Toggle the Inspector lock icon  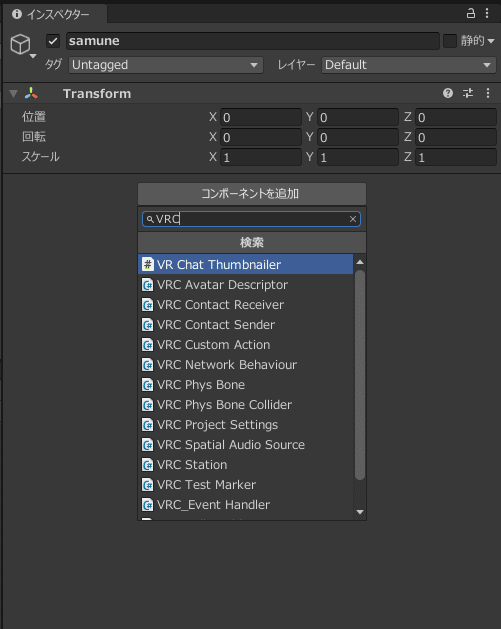coord(471,13)
